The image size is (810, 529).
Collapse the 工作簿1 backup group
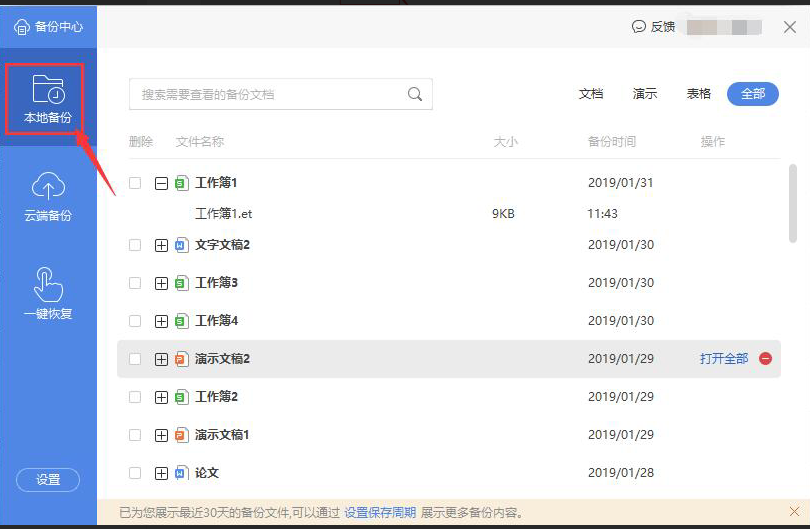(x=161, y=183)
